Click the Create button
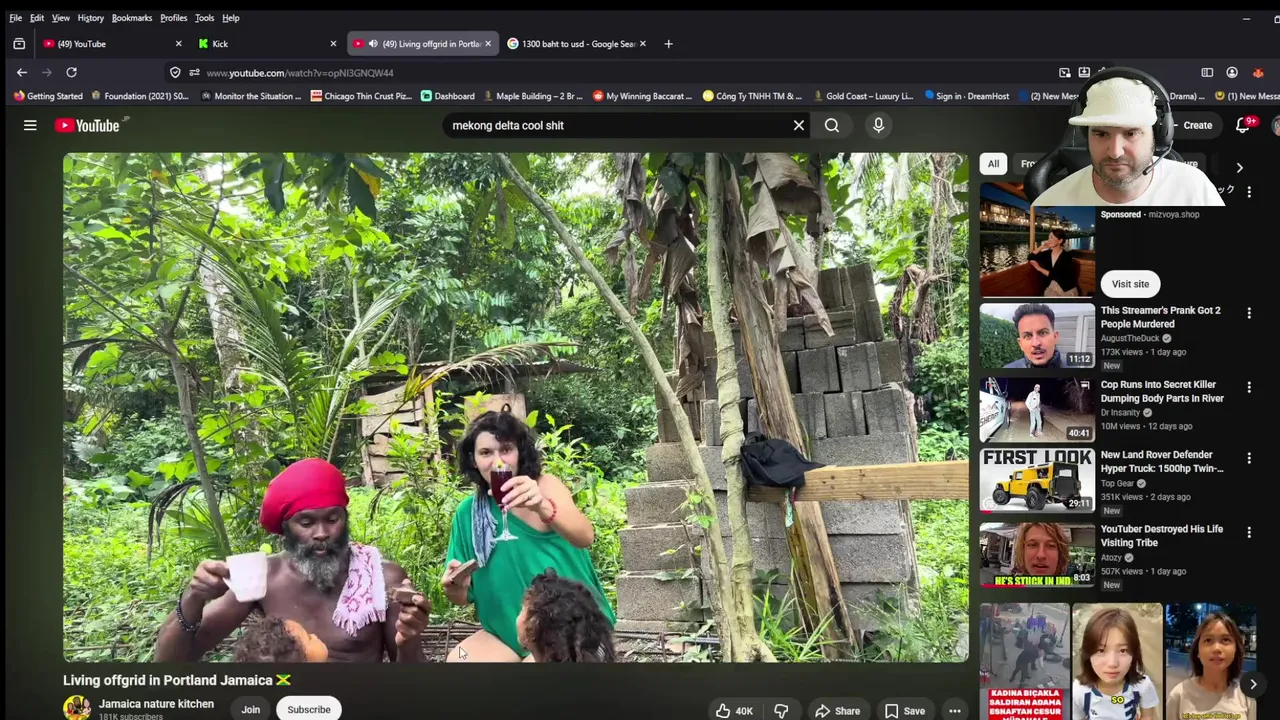The height and width of the screenshot is (720, 1280). (x=1195, y=125)
